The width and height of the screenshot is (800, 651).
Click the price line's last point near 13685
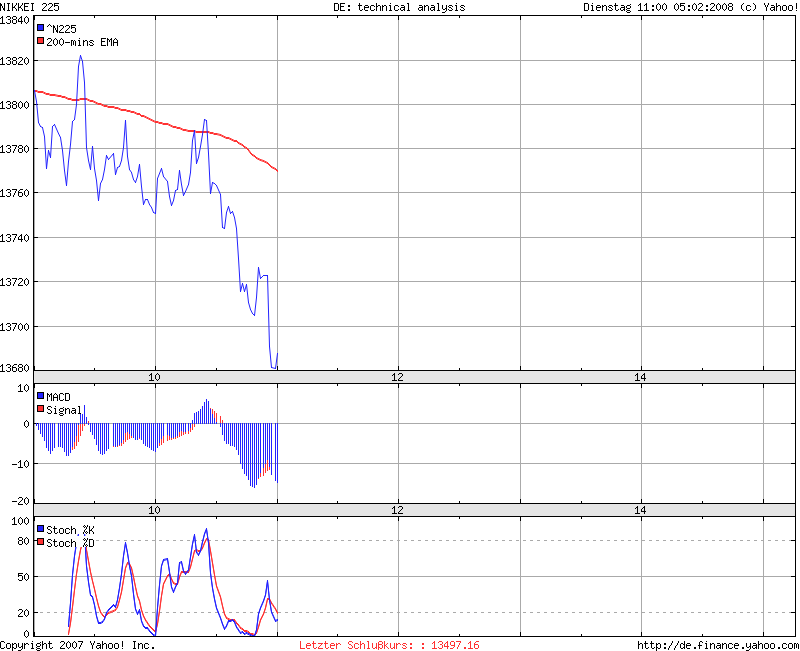tap(277, 354)
